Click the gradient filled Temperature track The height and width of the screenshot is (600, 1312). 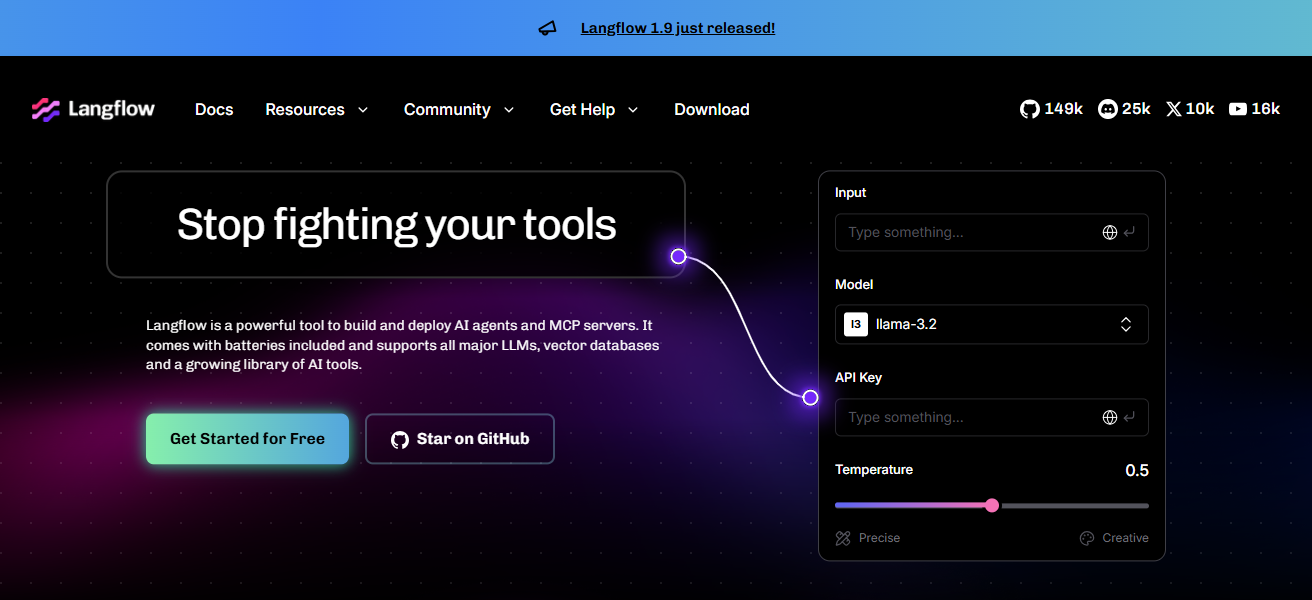(x=910, y=506)
